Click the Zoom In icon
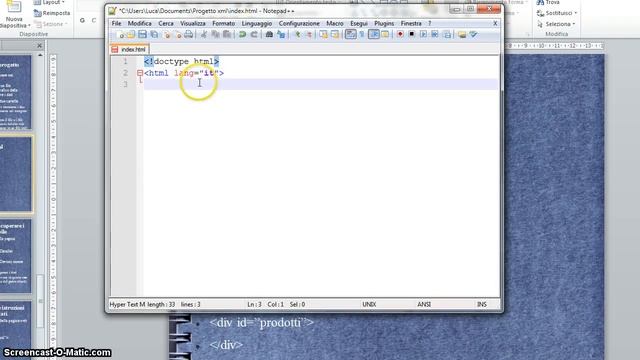This screenshot has width=640, height=360. click(x=298, y=35)
